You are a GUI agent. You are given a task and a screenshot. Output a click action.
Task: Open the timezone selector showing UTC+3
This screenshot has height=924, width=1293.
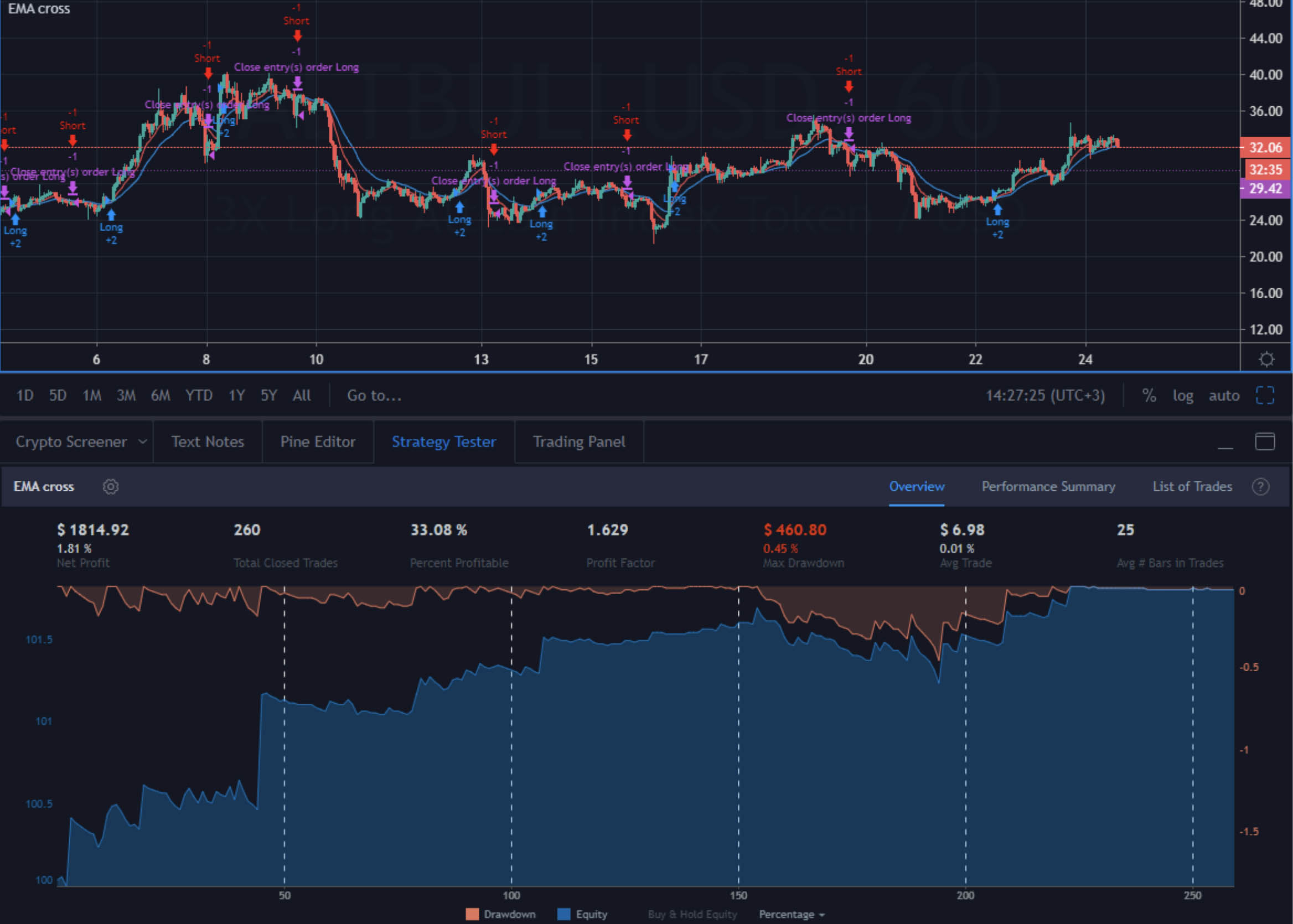1045,396
